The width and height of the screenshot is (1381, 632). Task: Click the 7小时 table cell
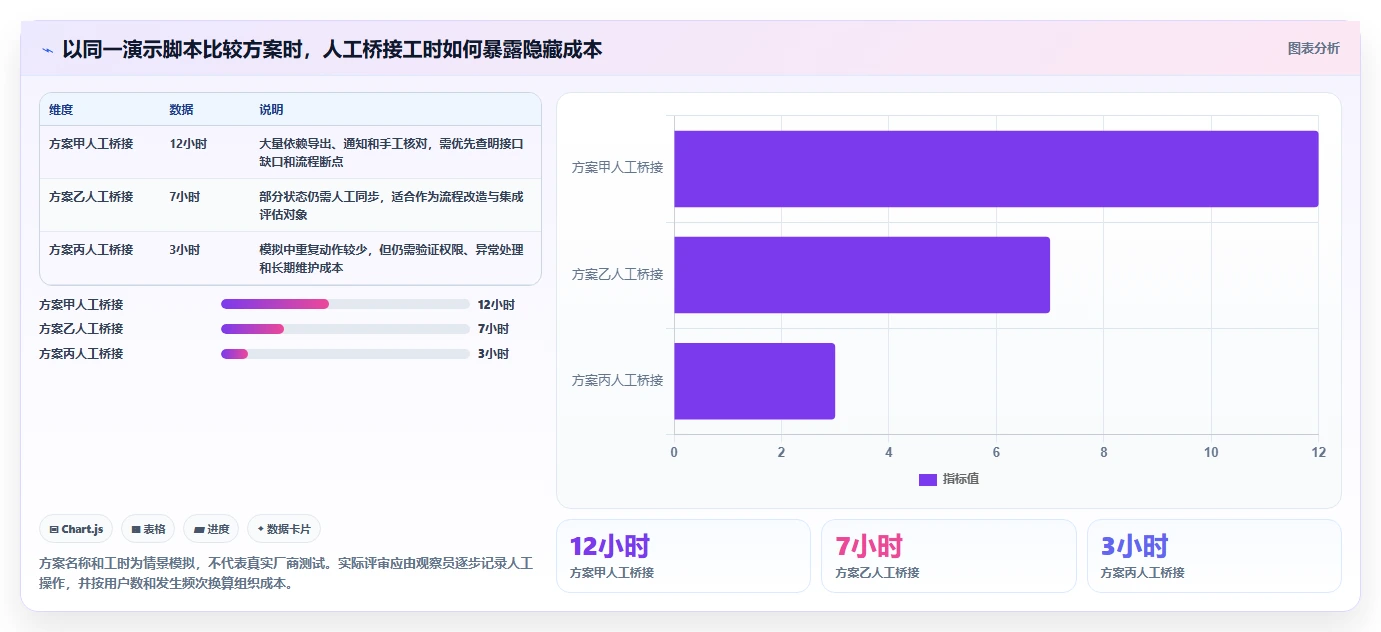point(185,197)
